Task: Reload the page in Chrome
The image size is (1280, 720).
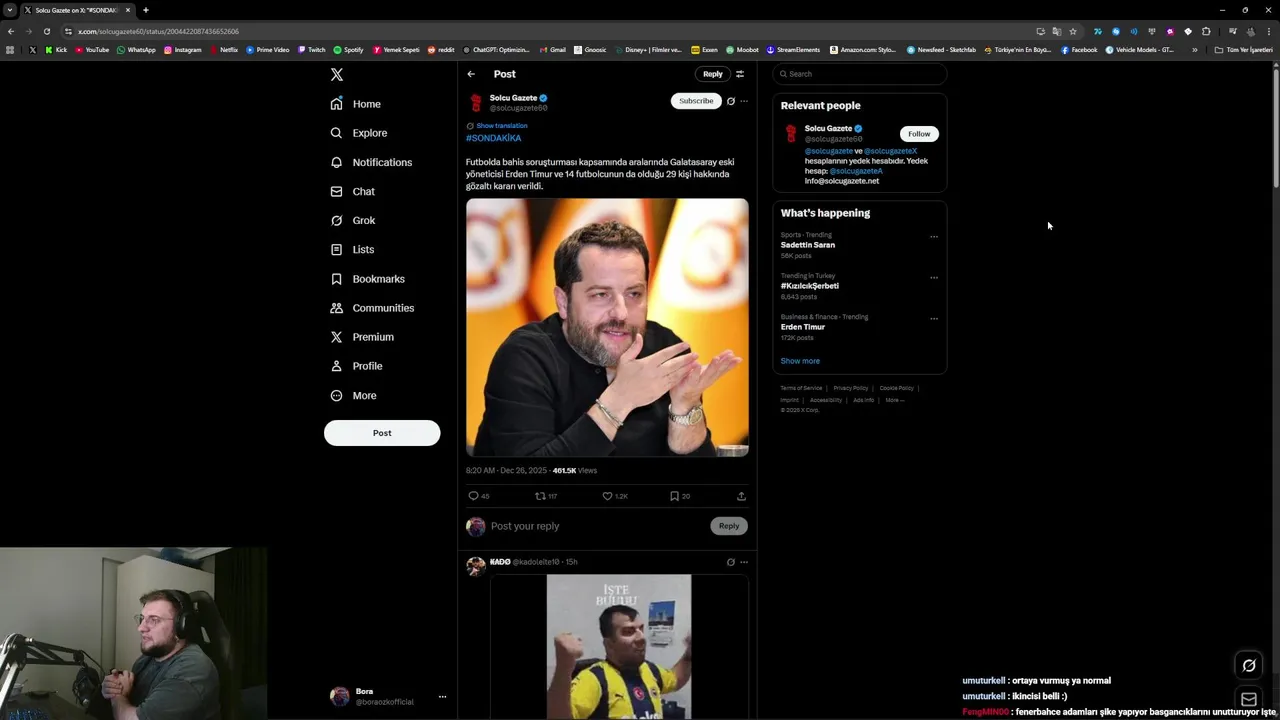Action: (47, 31)
